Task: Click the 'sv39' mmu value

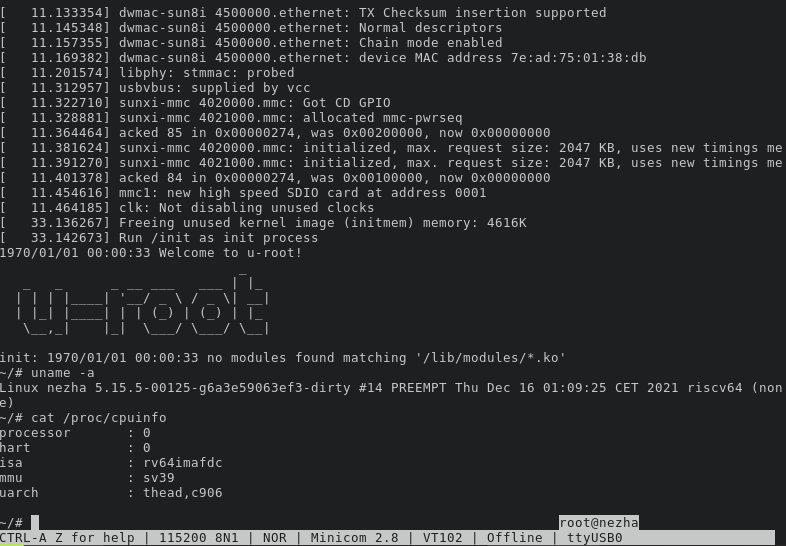Action: point(159,478)
